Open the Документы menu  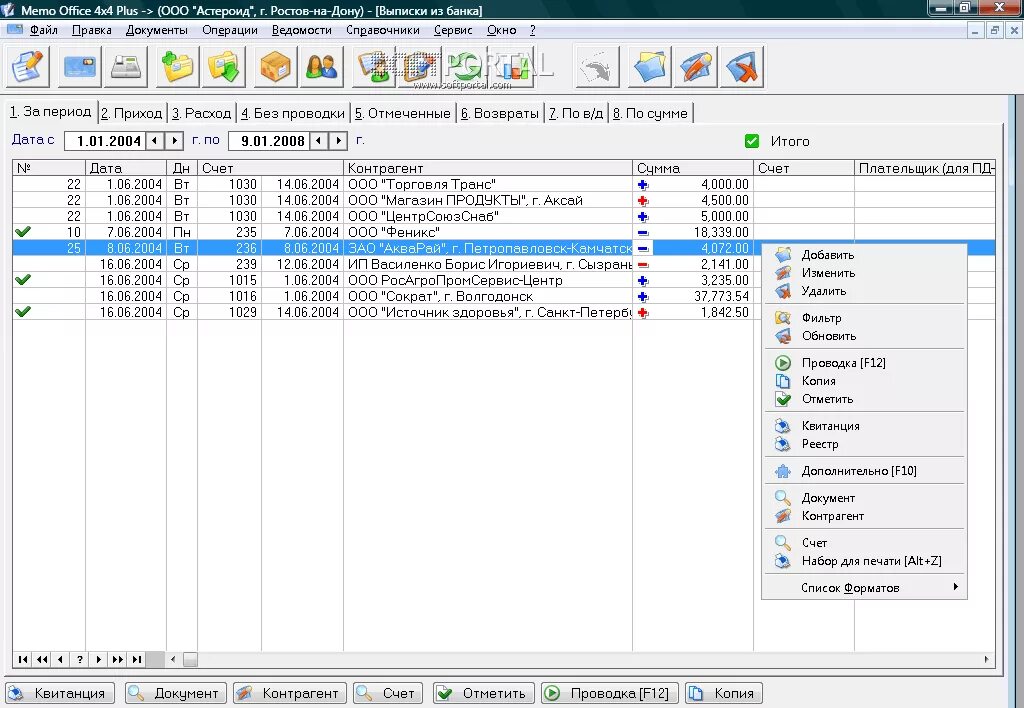pos(157,30)
